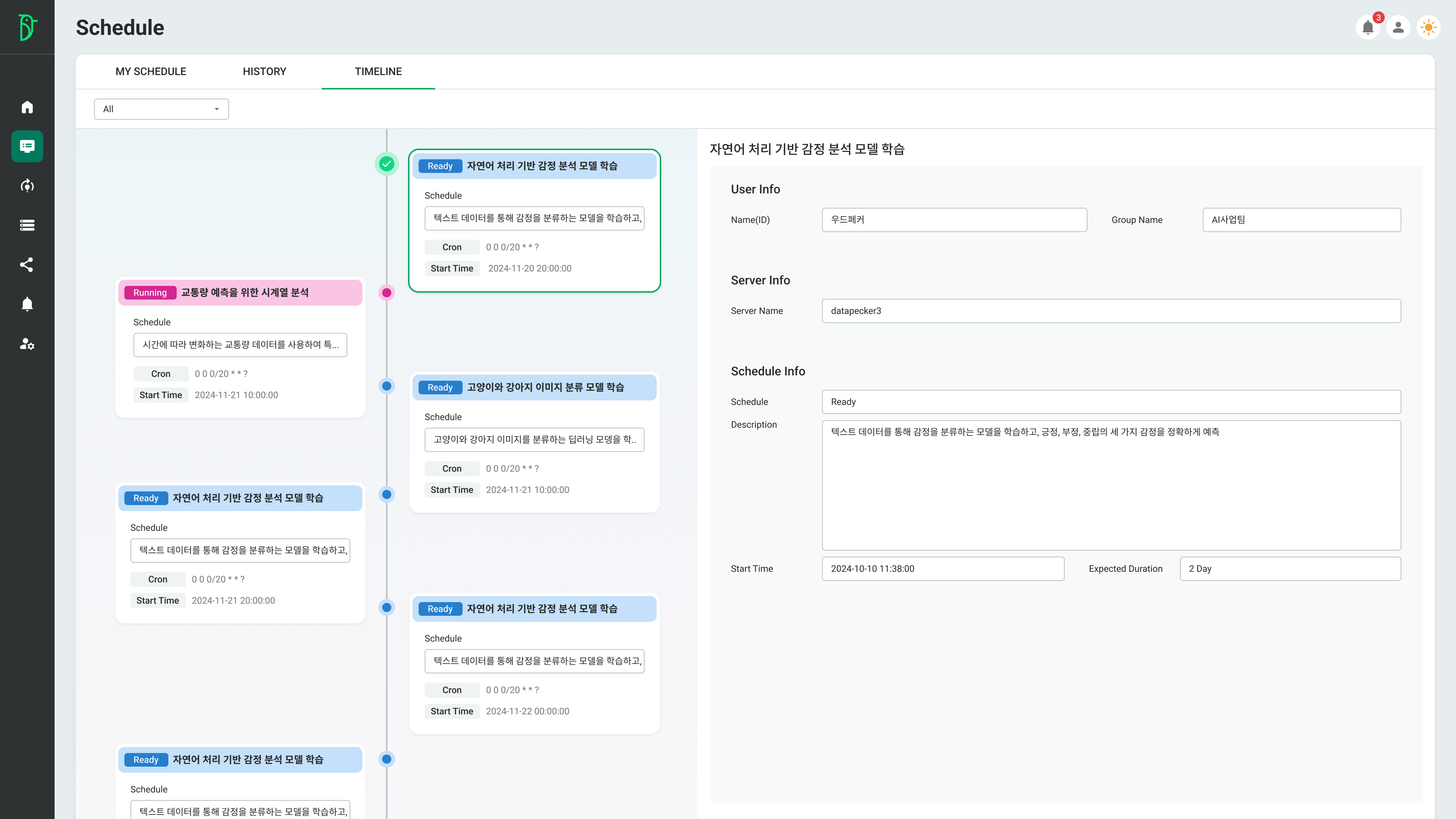
Task: Click the server list sidebar icon
Action: point(27,225)
